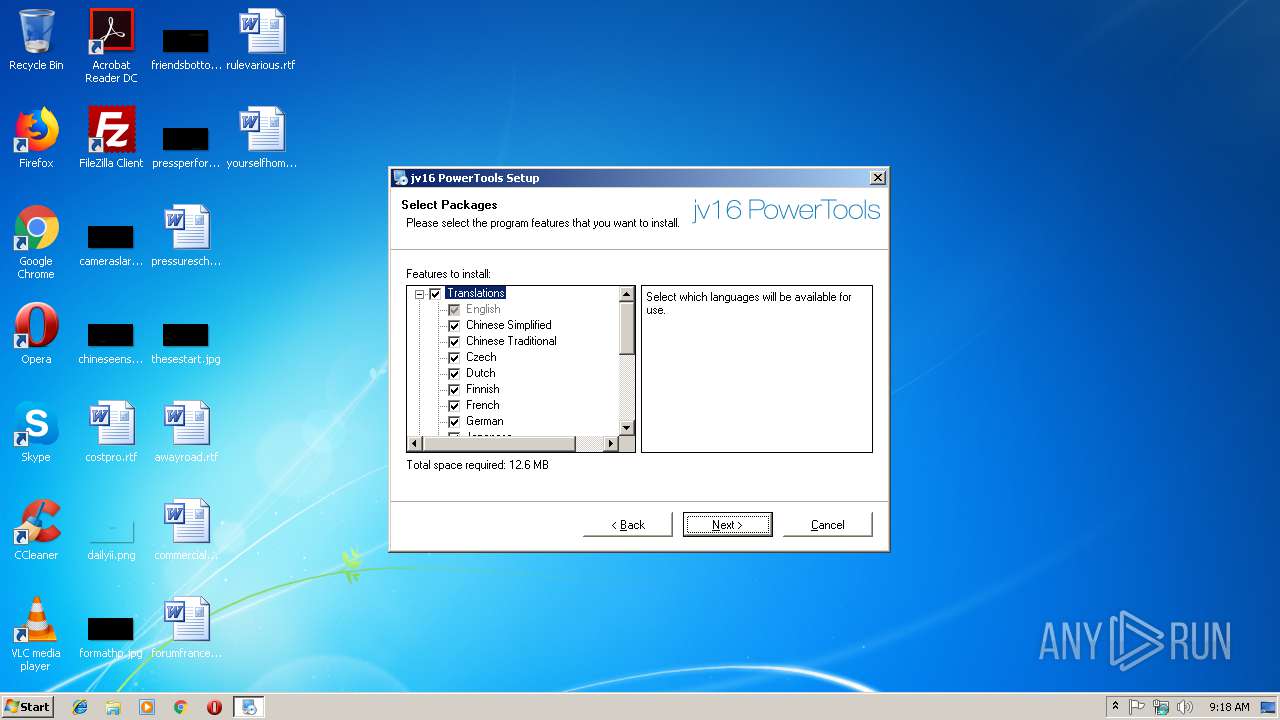Open Chrome from the taskbar
This screenshot has width=1280, height=720.
point(181,707)
